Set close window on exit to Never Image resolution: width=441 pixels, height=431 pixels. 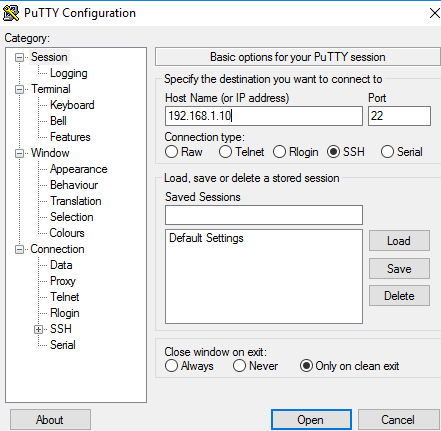239,366
